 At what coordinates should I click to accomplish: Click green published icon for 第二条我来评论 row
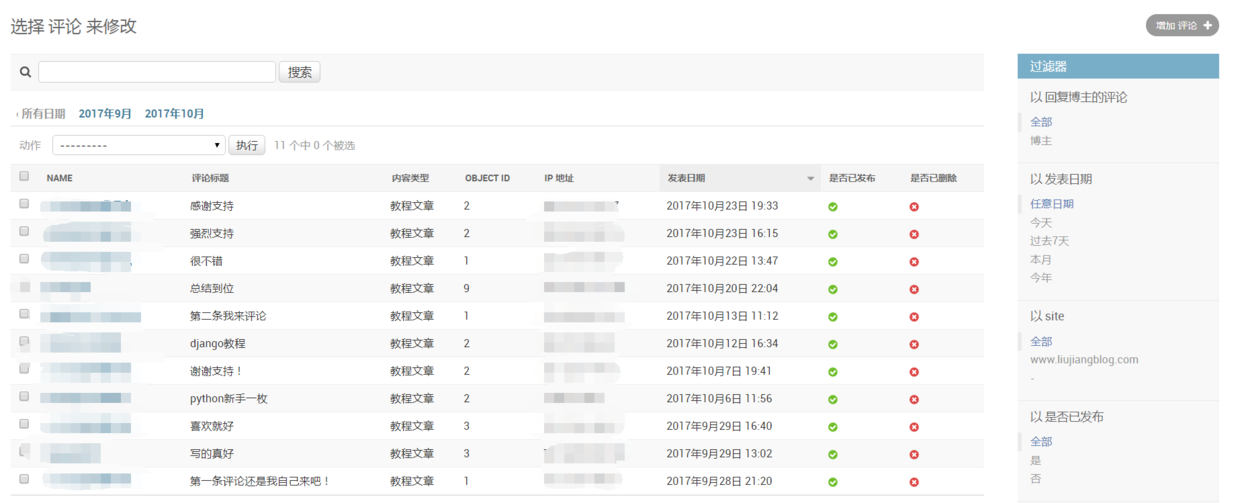(833, 317)
